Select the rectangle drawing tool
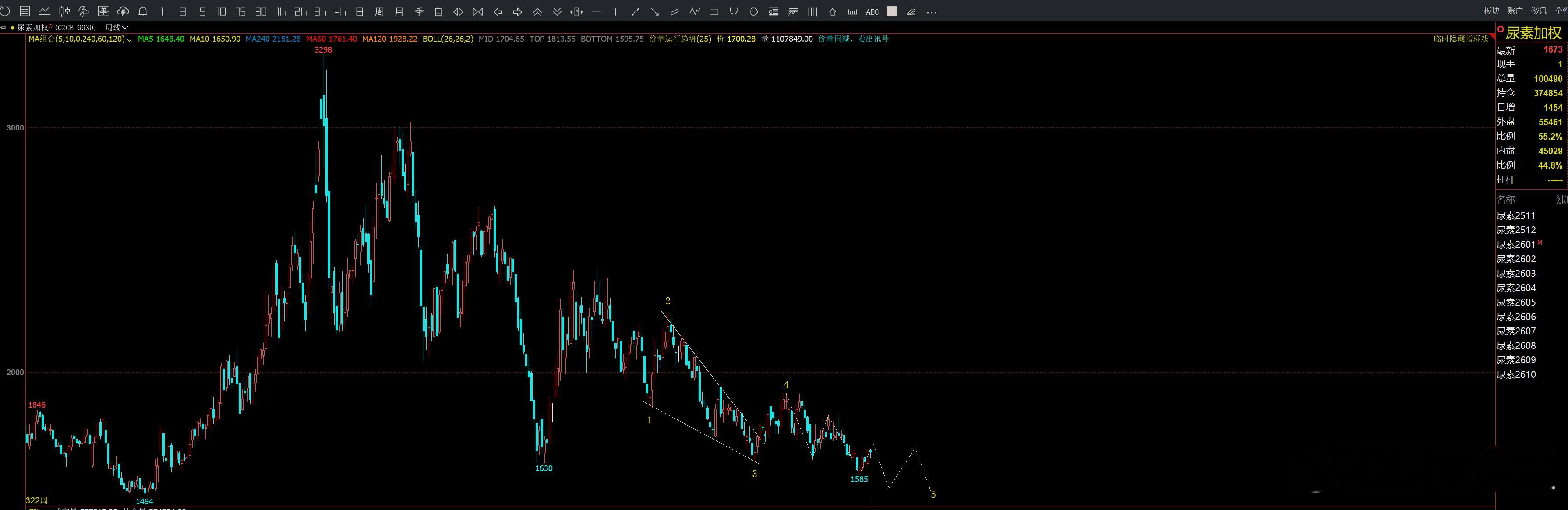This screenshot has height=510, width=1568. [x=715, y=11]
